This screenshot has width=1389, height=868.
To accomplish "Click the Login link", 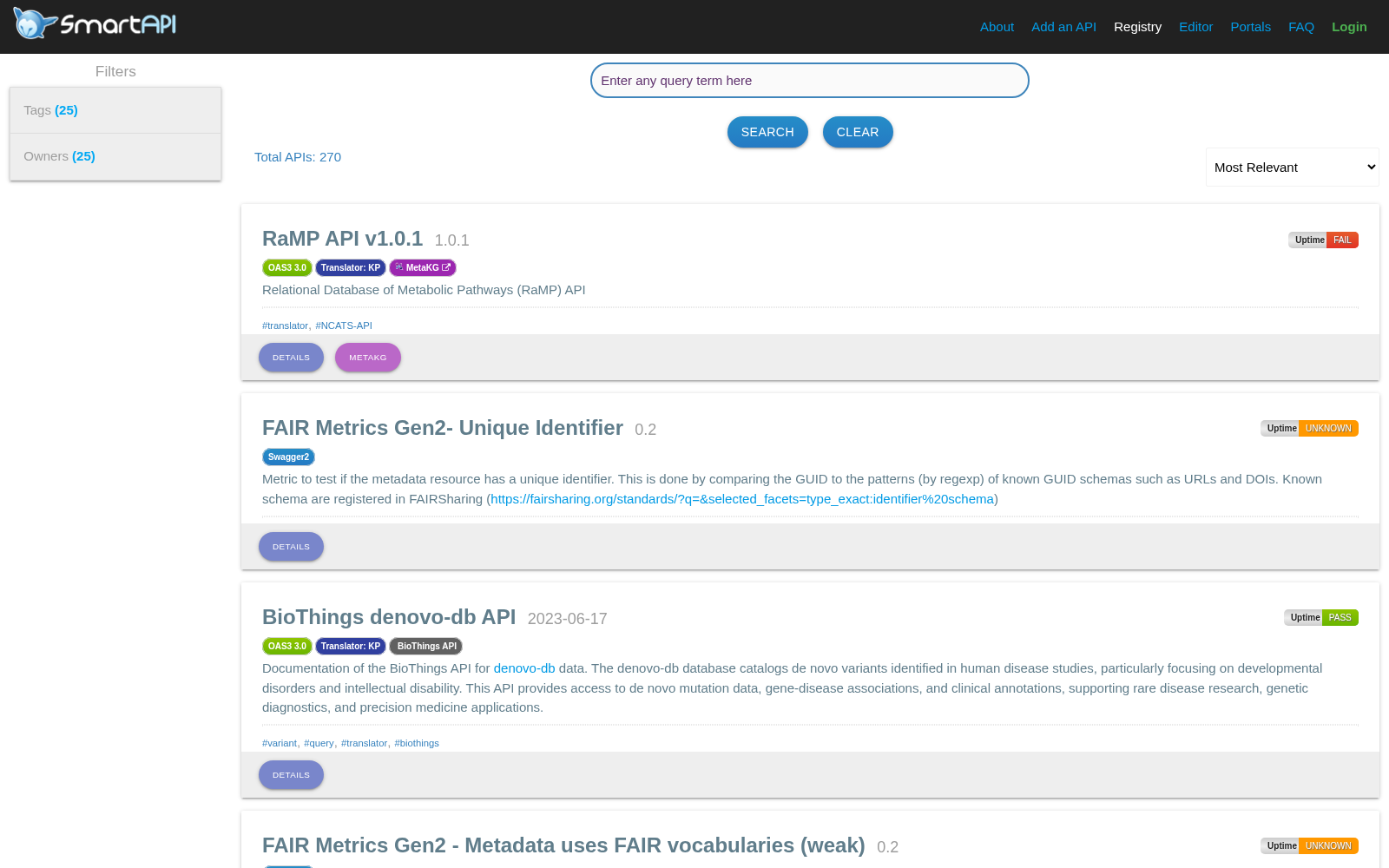I will 1349,27.
